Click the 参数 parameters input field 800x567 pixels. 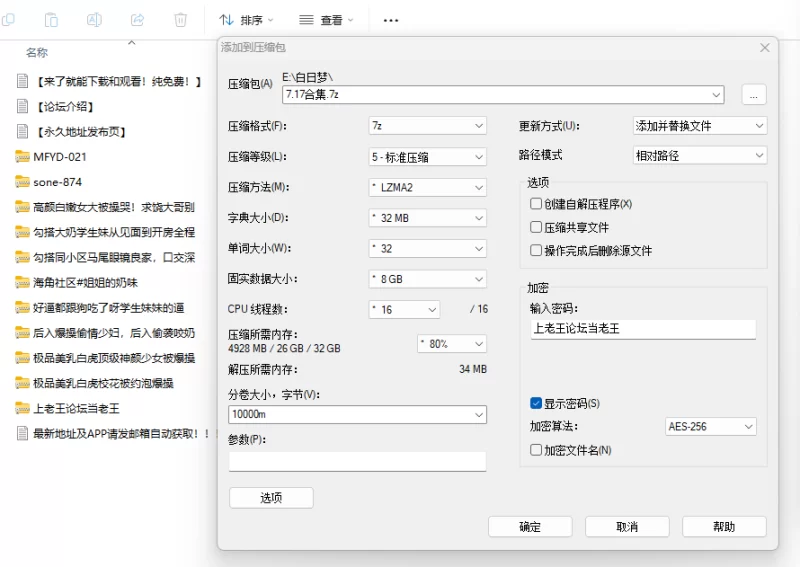pyautogui.click(x=357, y=461)
